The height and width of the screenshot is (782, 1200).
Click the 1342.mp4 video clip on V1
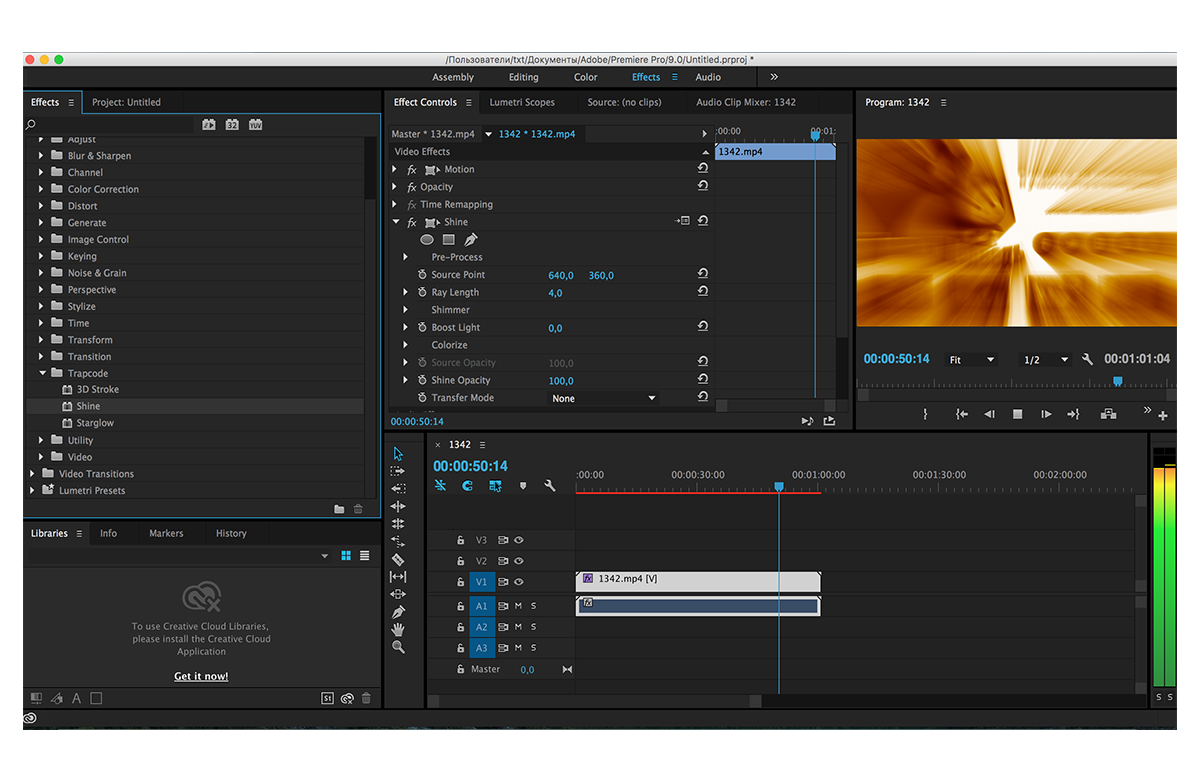(690, 580)
